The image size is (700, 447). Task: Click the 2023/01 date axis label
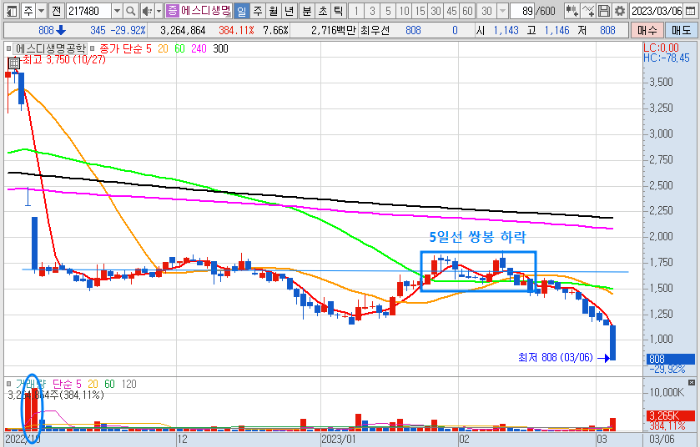pyautogui.click(x=338, y=439)
